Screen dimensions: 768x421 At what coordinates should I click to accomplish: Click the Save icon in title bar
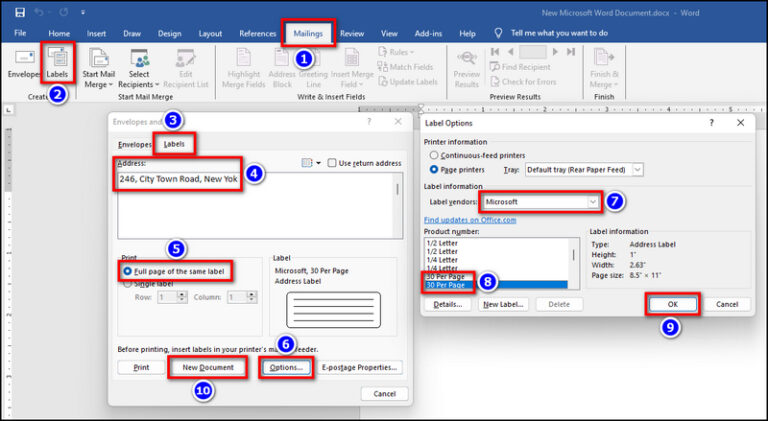20,12
